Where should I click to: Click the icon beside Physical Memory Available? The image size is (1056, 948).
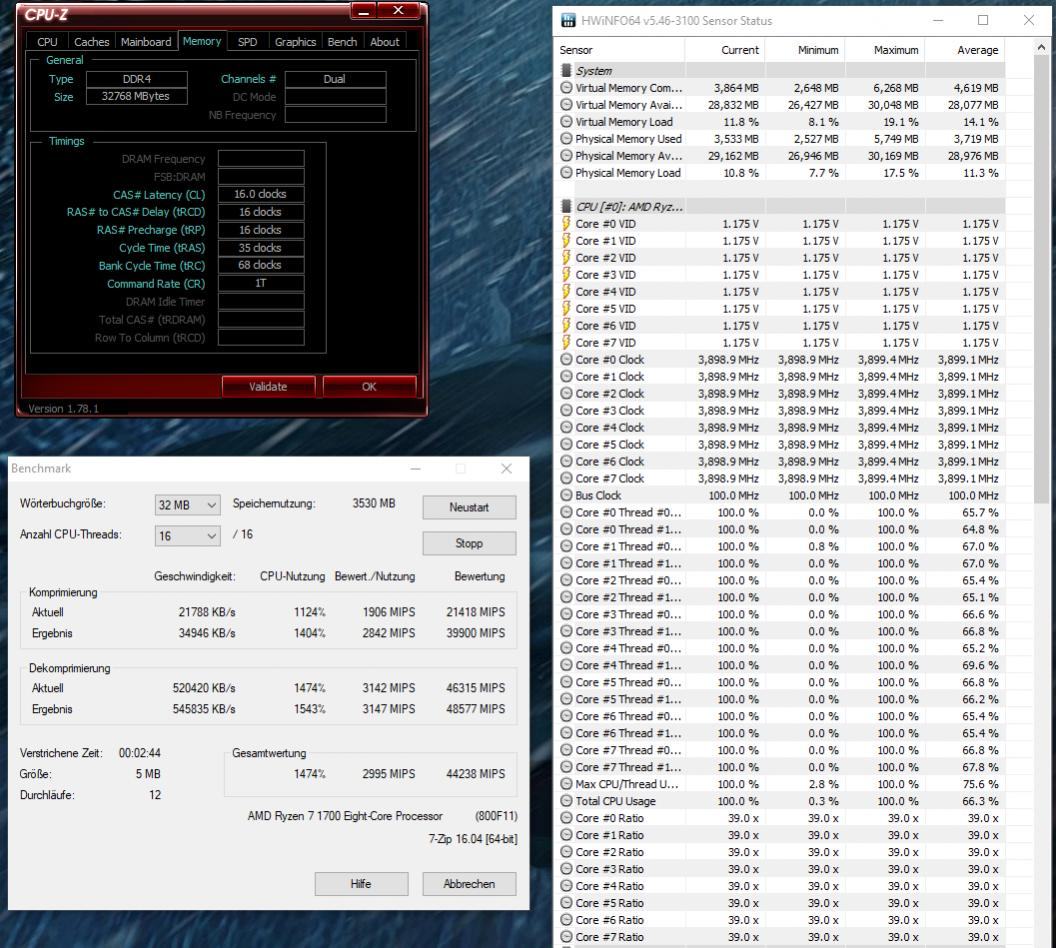coord(566,156)
